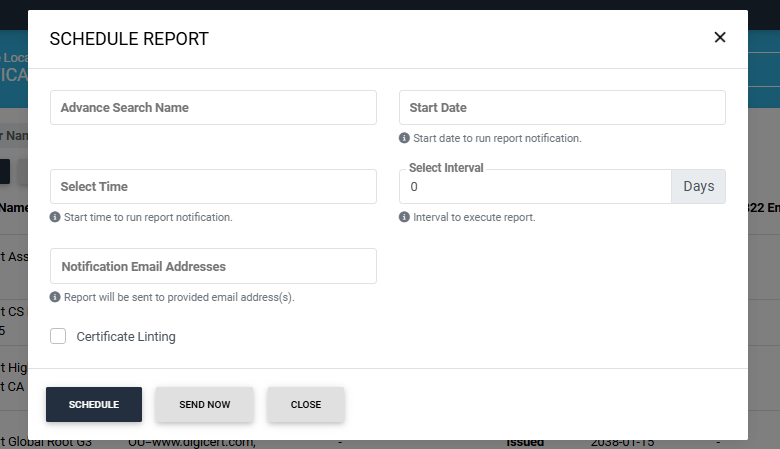Viewport: 780px width, 449px height.
Task: Click the Select Interval number field
Action: pos(534,187)
